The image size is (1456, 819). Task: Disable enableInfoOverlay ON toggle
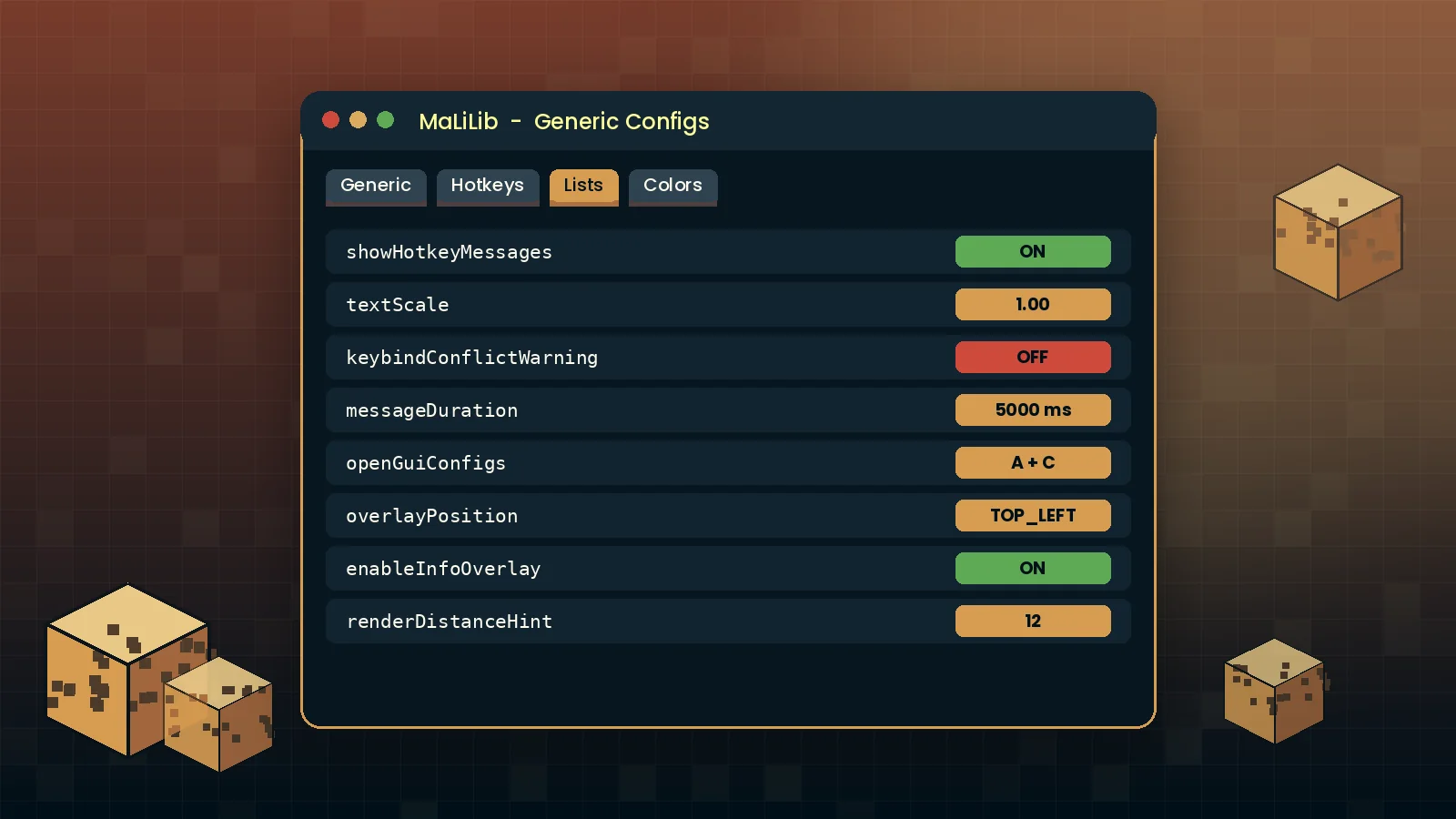[x=1033, y=569]
